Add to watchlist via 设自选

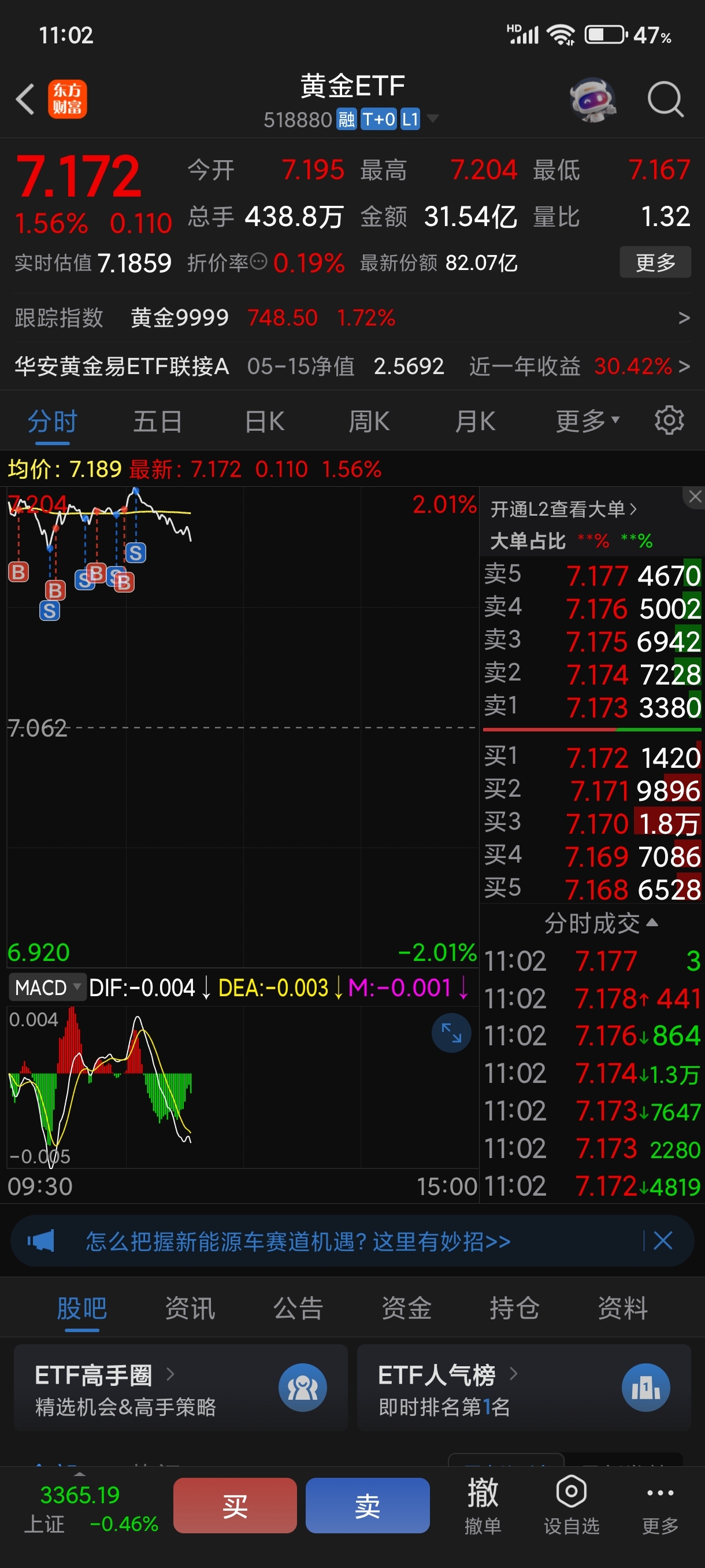click(571, 1506)
